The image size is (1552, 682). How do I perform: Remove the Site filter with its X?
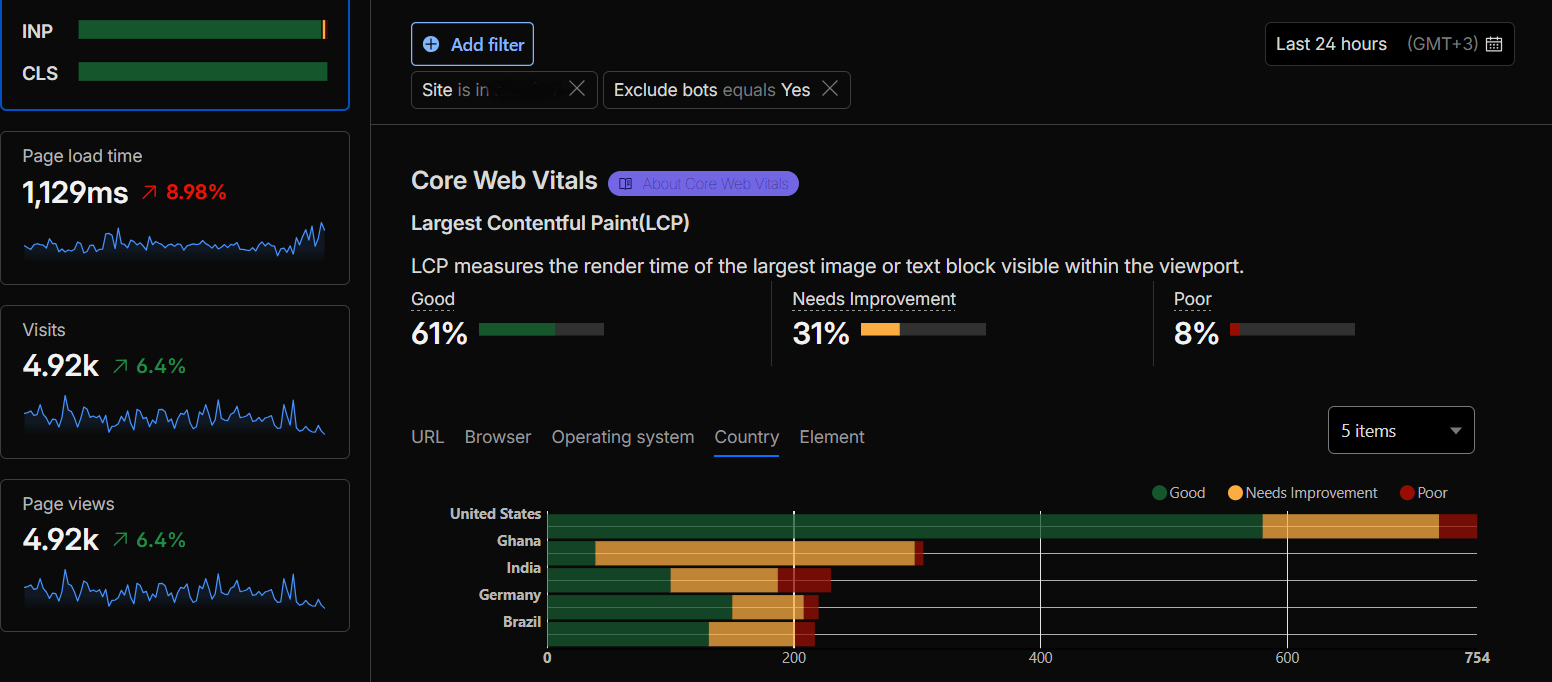577,89
